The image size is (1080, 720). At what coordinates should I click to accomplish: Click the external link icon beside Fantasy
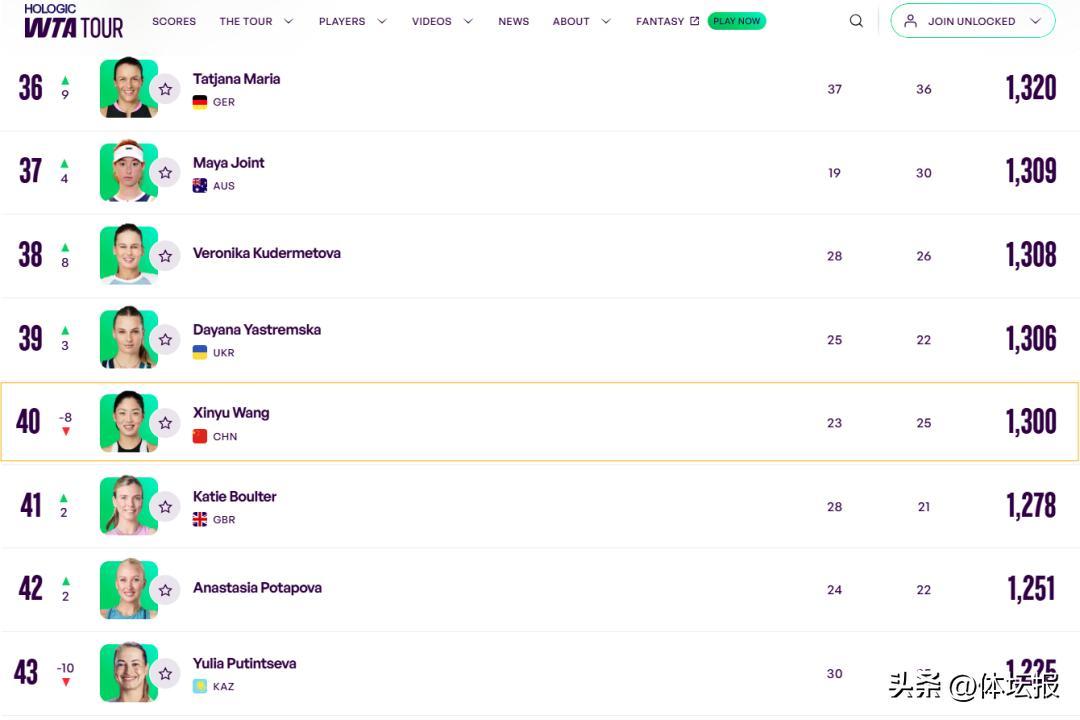click(695, 21)
